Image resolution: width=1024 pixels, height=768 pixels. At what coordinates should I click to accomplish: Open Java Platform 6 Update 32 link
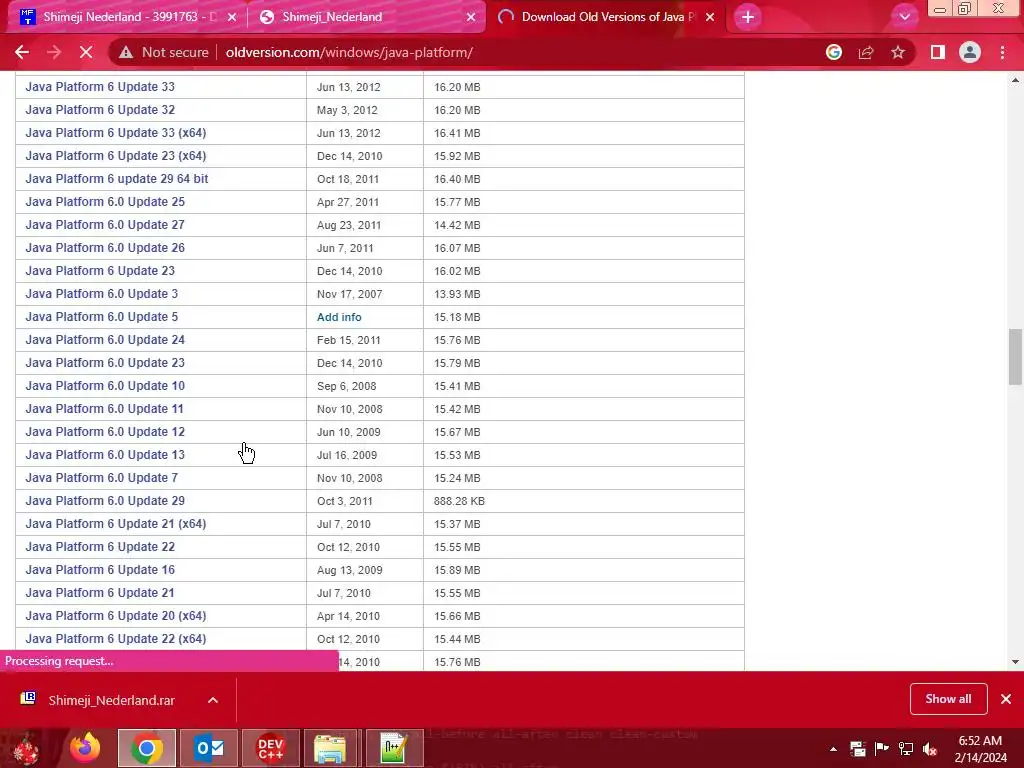[100, 110]
